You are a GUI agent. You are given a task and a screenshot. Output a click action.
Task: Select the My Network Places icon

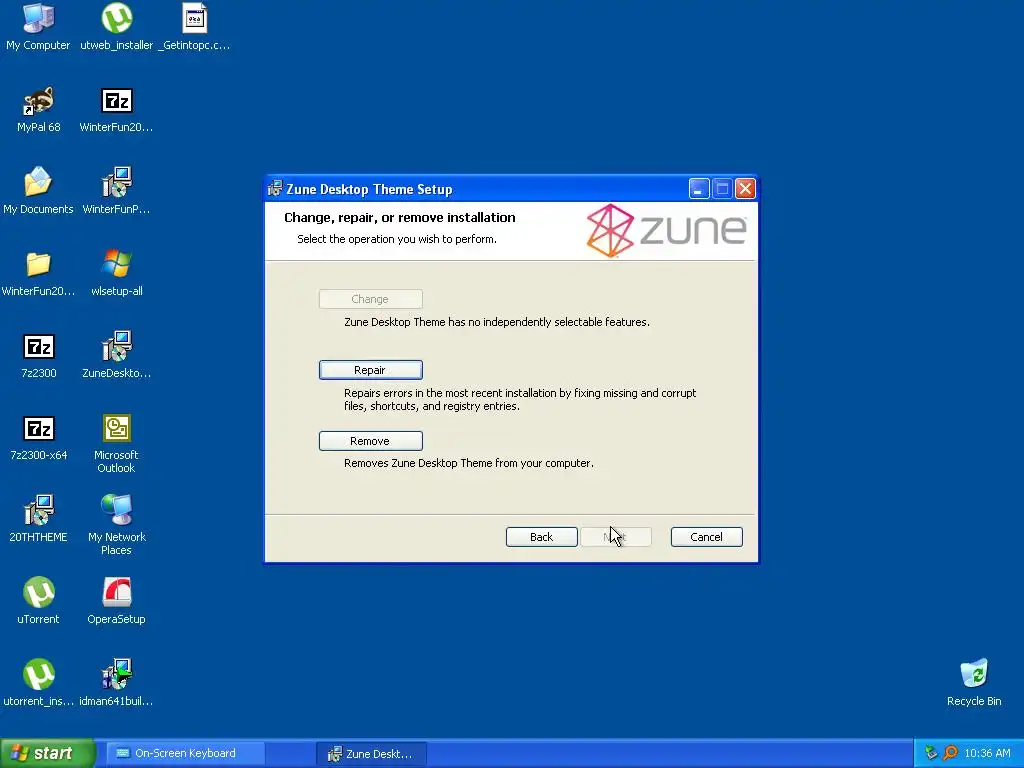[x=116, y=524]
